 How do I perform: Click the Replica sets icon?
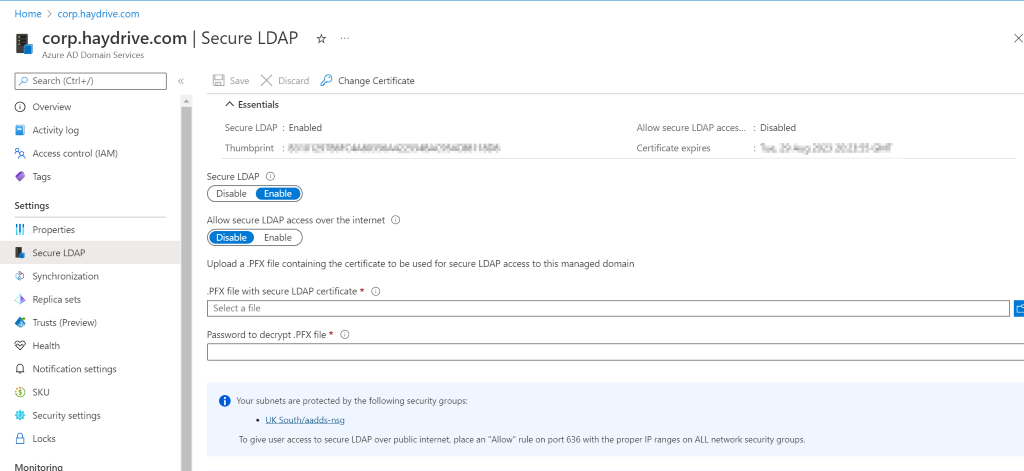click(20, 299)
